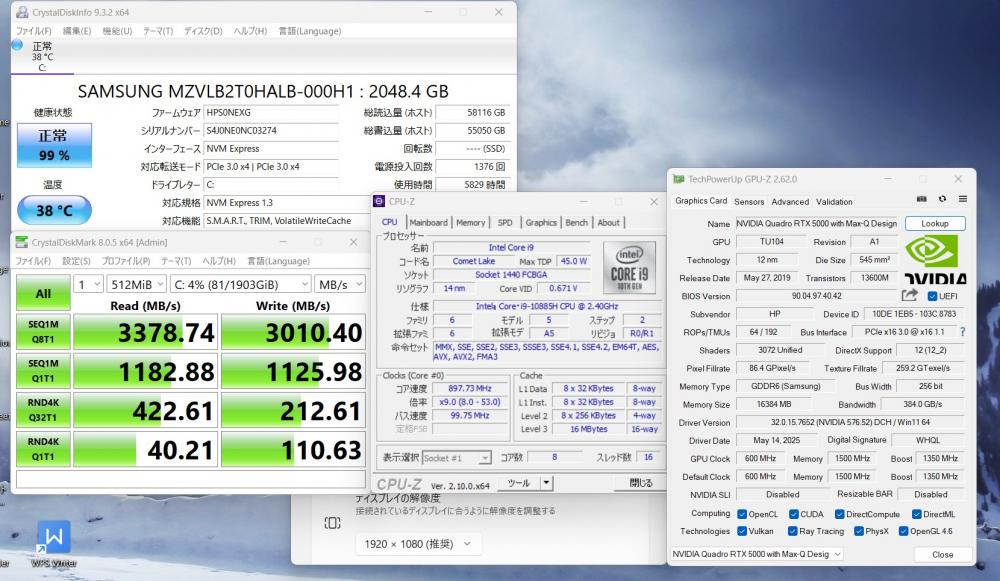This screenshot has width=1000, height=581.
Task: Switch to CPU-Z Bench tab
Action: tap(577, 223)
